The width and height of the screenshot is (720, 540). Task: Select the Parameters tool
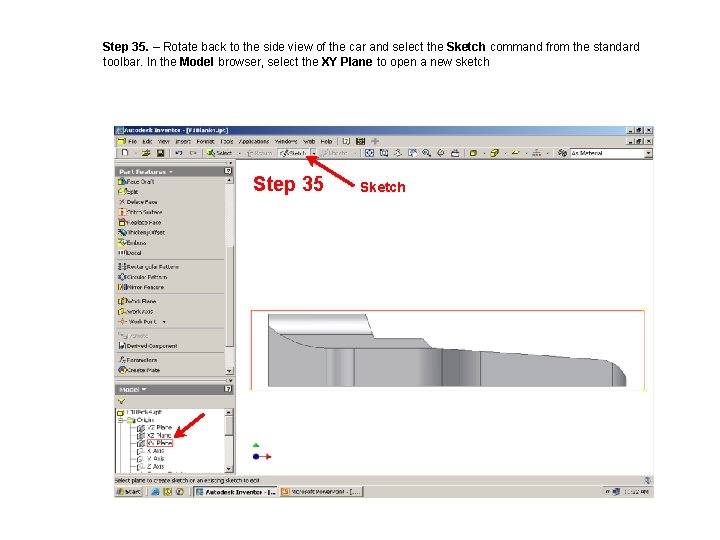(x=138, y=360)
